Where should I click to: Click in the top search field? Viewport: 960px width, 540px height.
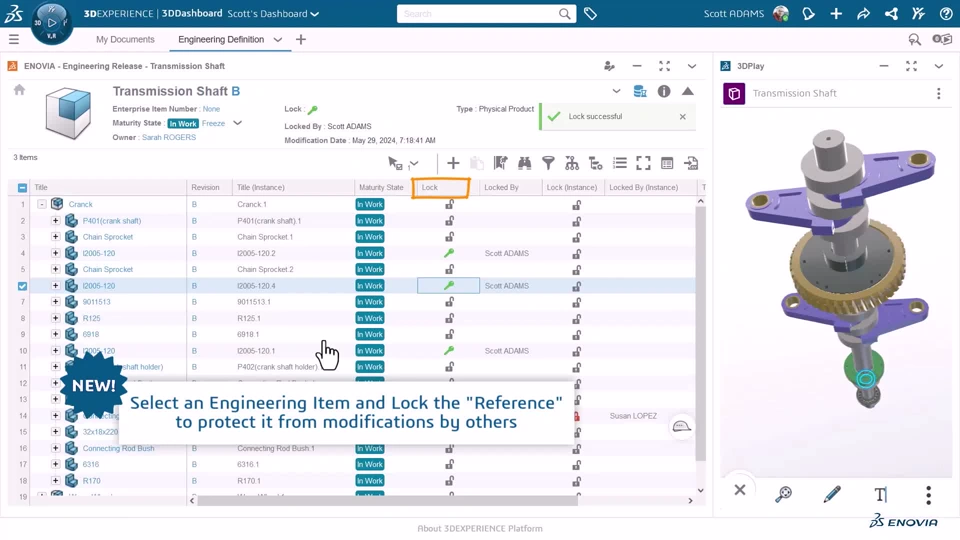click(480, 13)
